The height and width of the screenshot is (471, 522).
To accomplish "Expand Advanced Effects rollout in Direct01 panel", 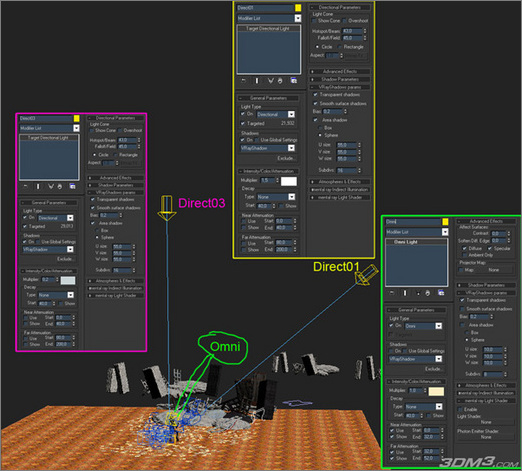I will [340, 71].
